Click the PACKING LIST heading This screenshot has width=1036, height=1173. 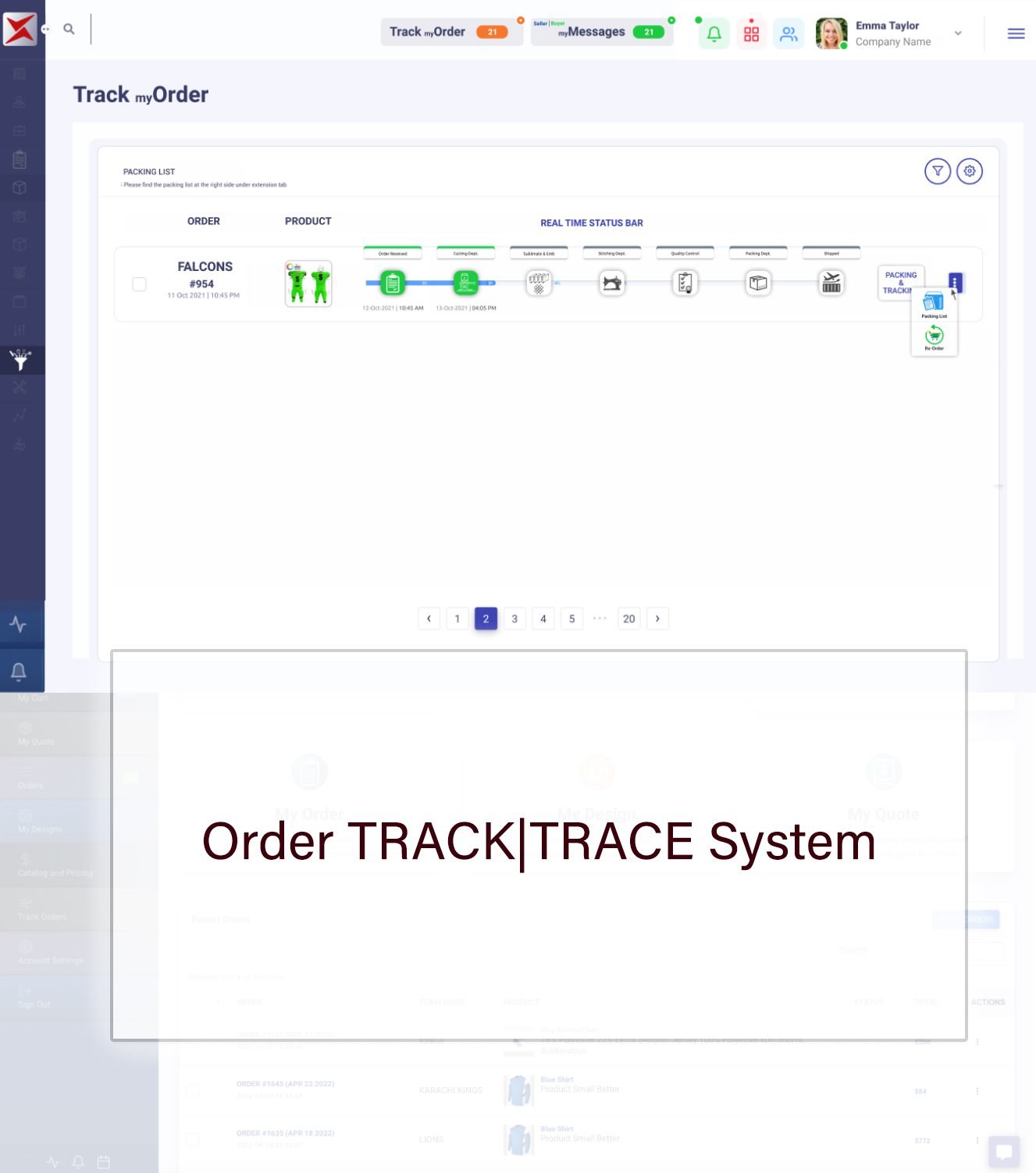[x=149, y=172]
